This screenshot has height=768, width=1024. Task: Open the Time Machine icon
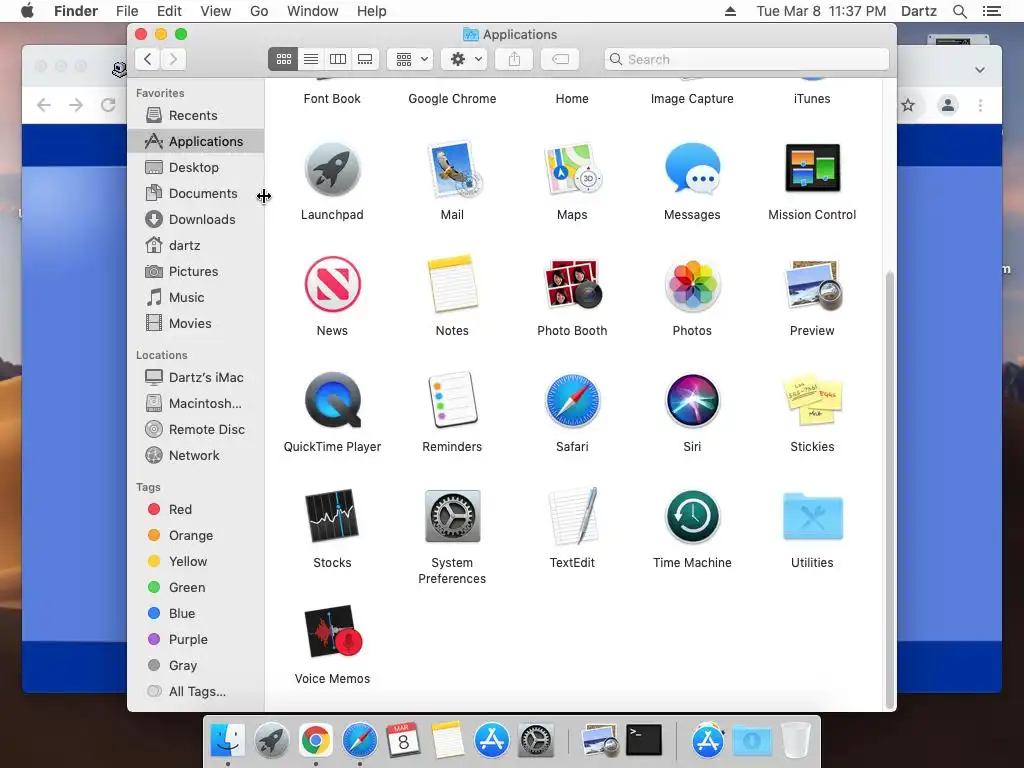point(692,516)
